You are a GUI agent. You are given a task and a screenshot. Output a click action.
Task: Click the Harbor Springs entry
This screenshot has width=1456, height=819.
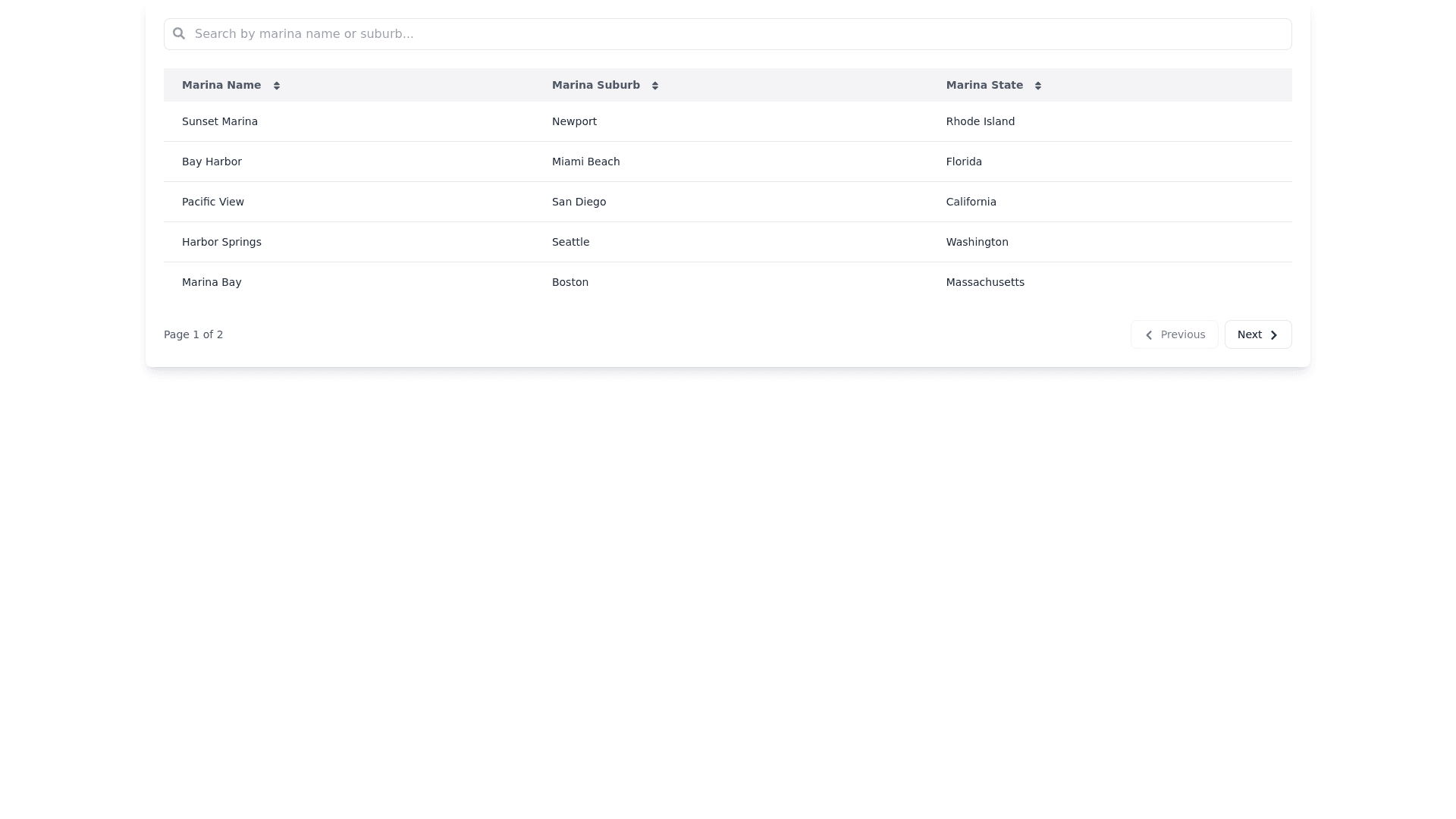[221, 242]
